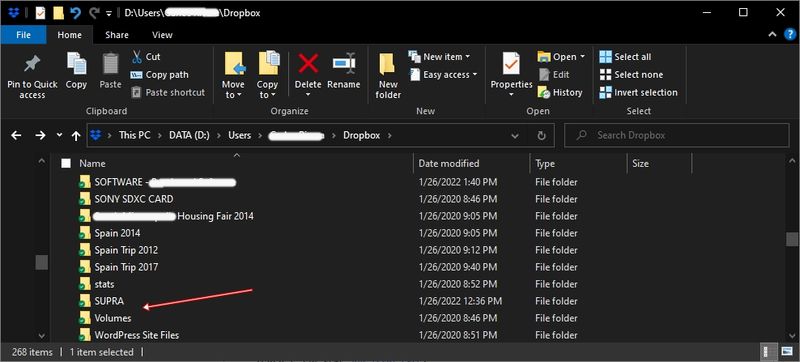This screenshot has height=362, width=800.
Task: Click the Back navigation arrow
Action: [16, 136]
